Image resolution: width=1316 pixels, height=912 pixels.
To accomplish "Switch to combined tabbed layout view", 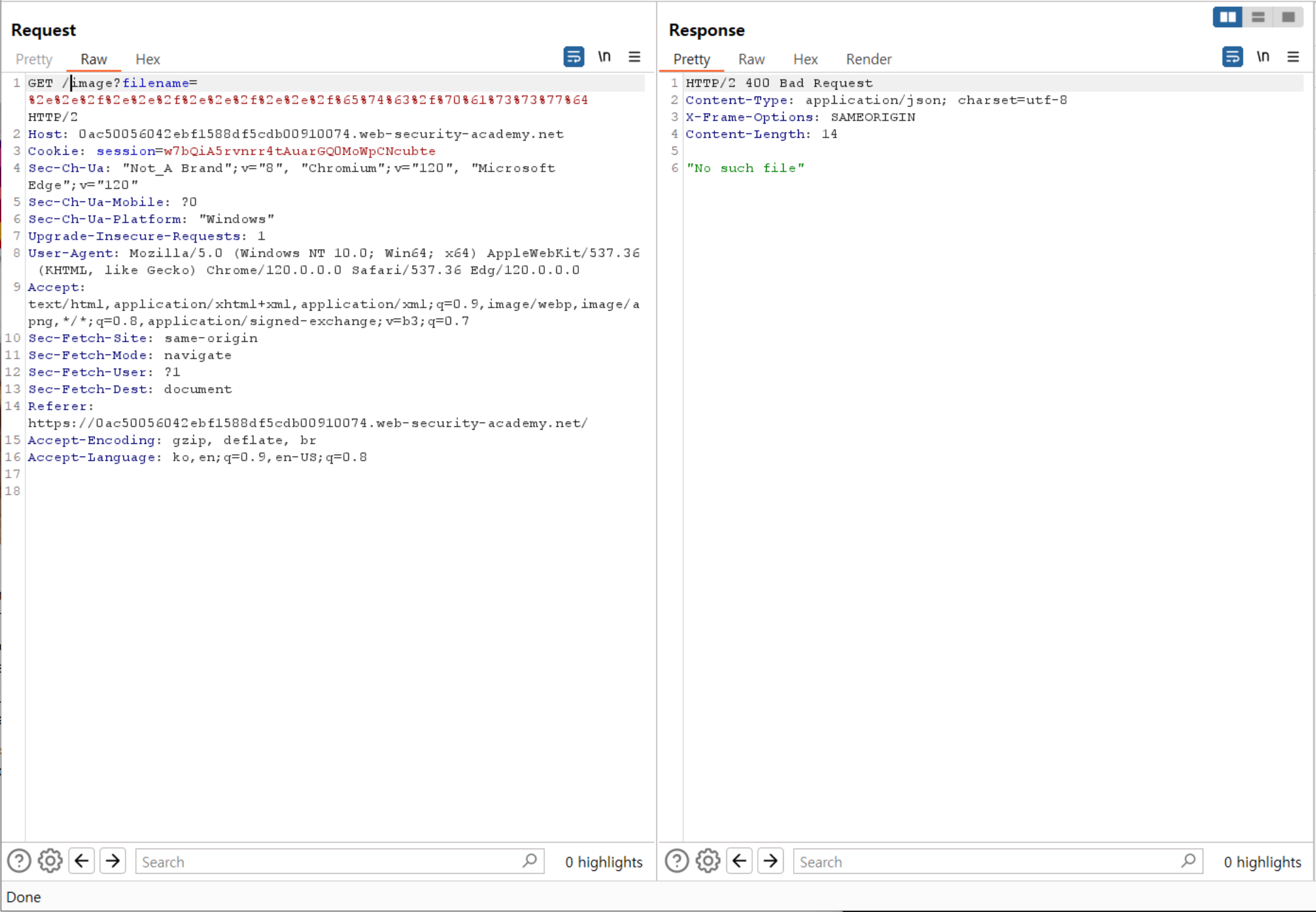I will [1288, 17].
